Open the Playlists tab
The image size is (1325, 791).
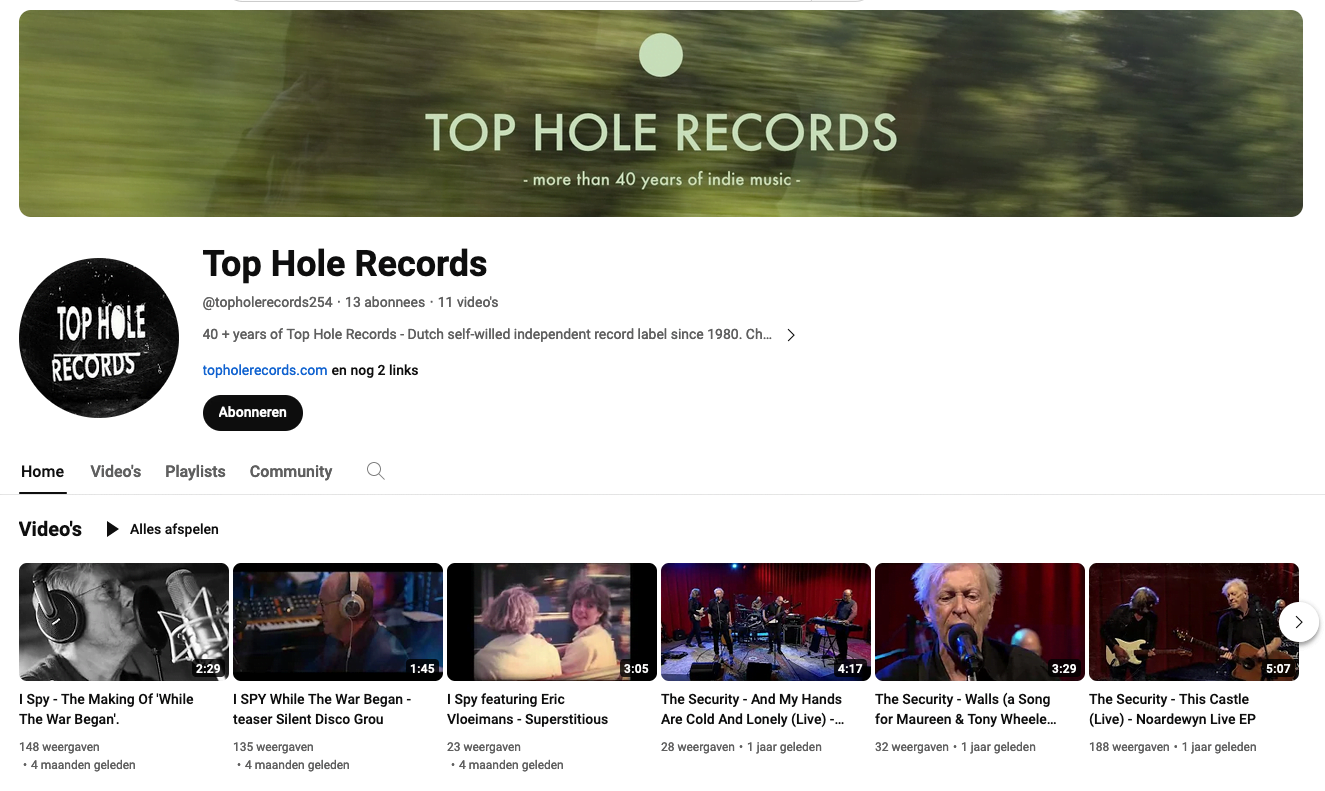[x=195, y=471]
